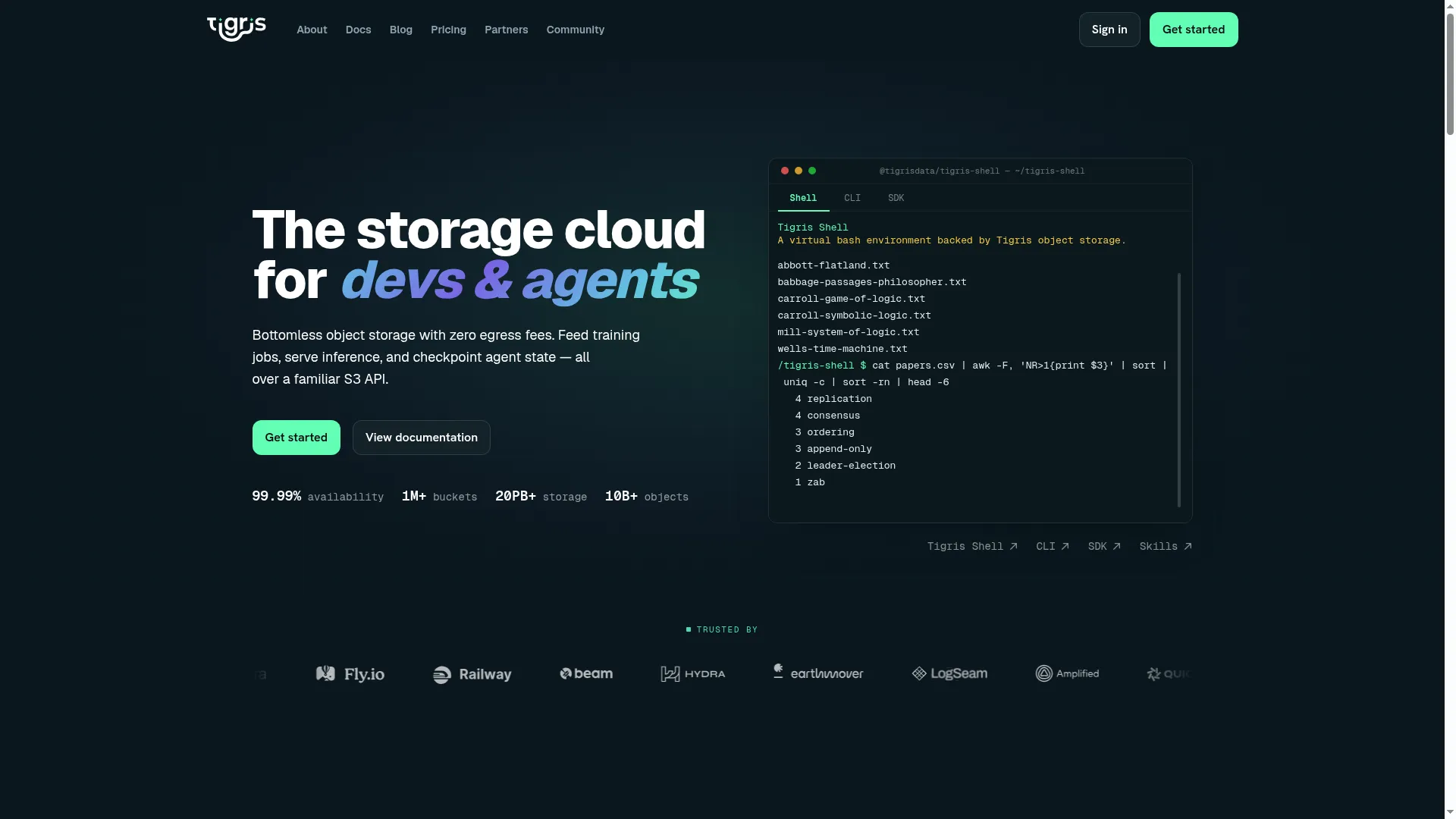Click the page scrollbar up arrow
1456x819 pixels.
tap(1450, 5)
